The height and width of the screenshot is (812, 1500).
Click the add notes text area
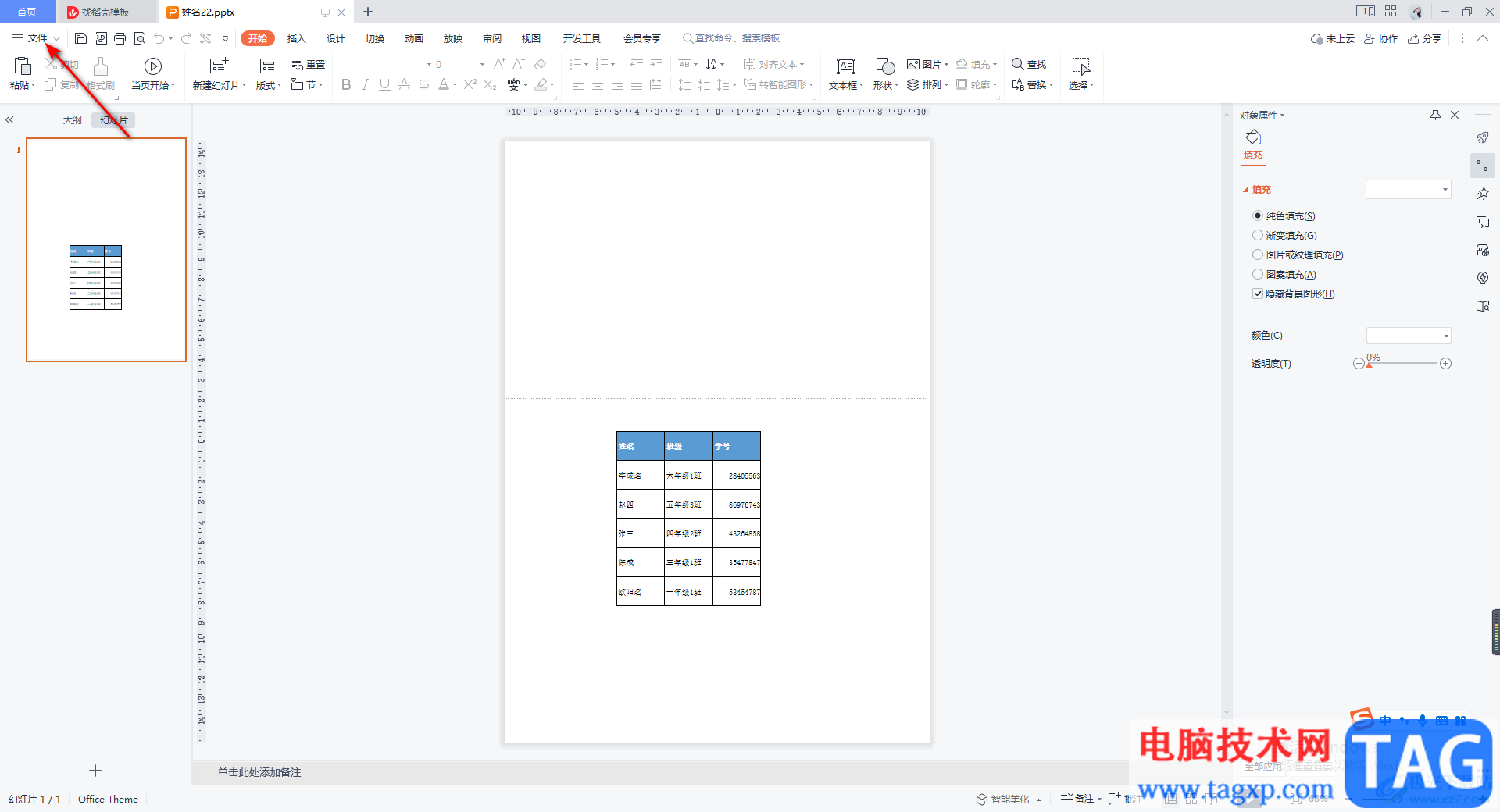(x=259, y=772)
